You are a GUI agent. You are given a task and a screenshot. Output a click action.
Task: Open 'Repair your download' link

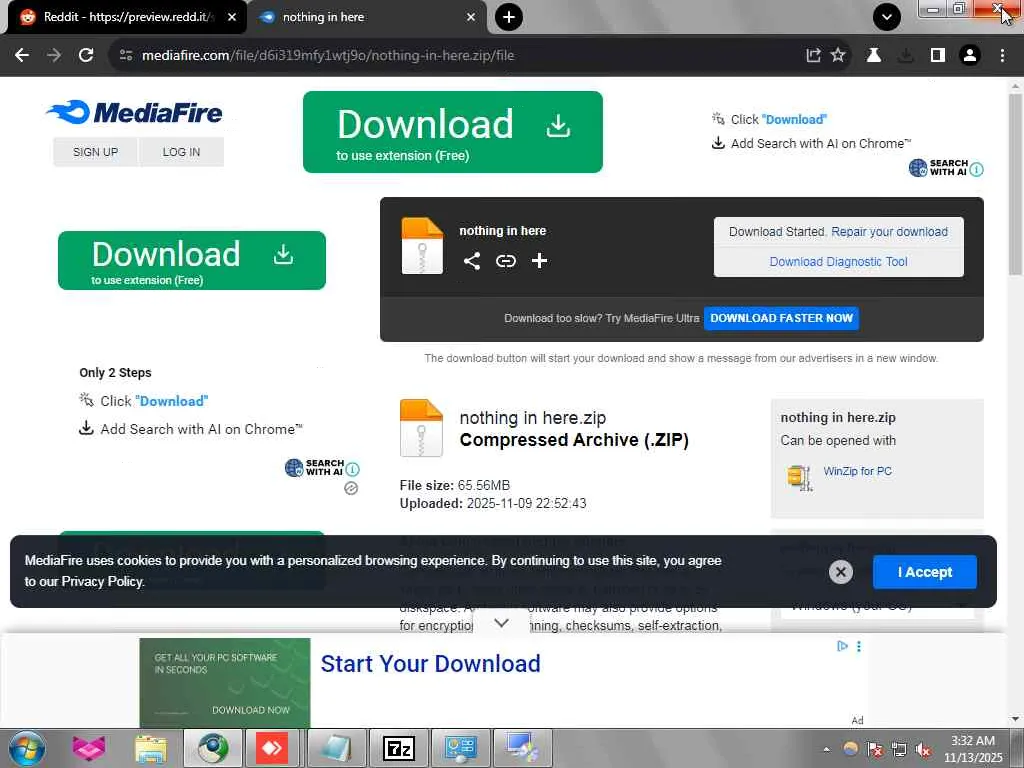(889, 232)
